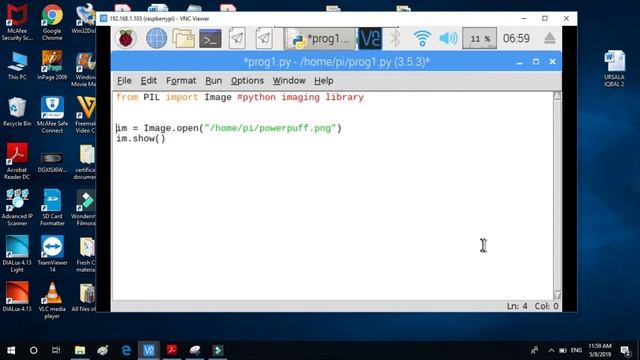This screenshot has height=360, width=640.
Task: Open Task View on the taskbar
Action: tap(56, 350)
